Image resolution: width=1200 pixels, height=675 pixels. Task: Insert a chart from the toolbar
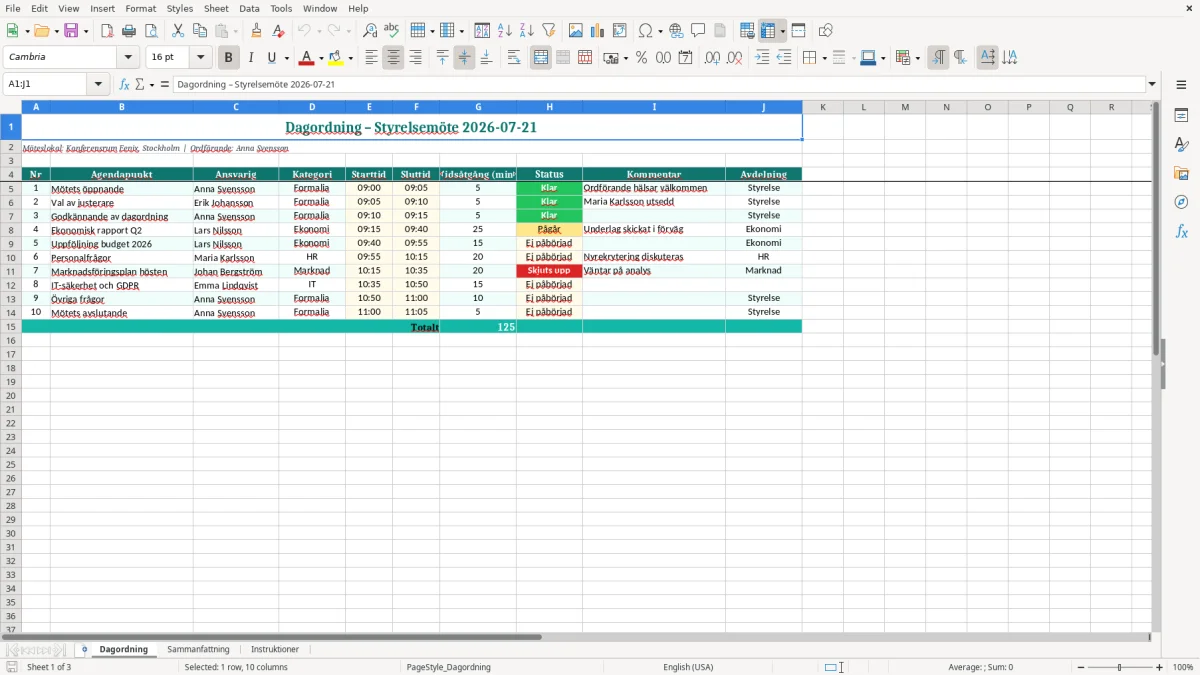(598, 31)
